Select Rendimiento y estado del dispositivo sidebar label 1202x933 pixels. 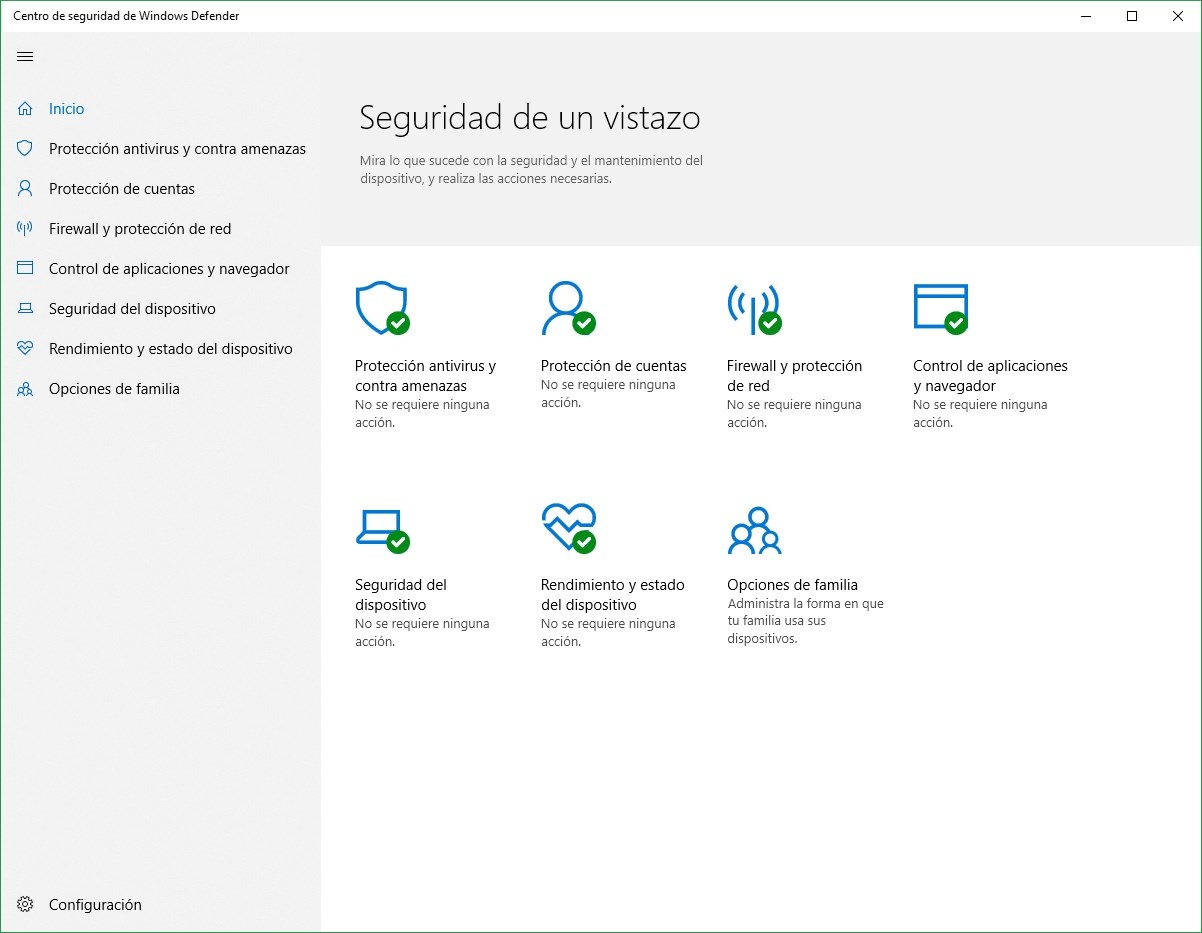point(171,348)
